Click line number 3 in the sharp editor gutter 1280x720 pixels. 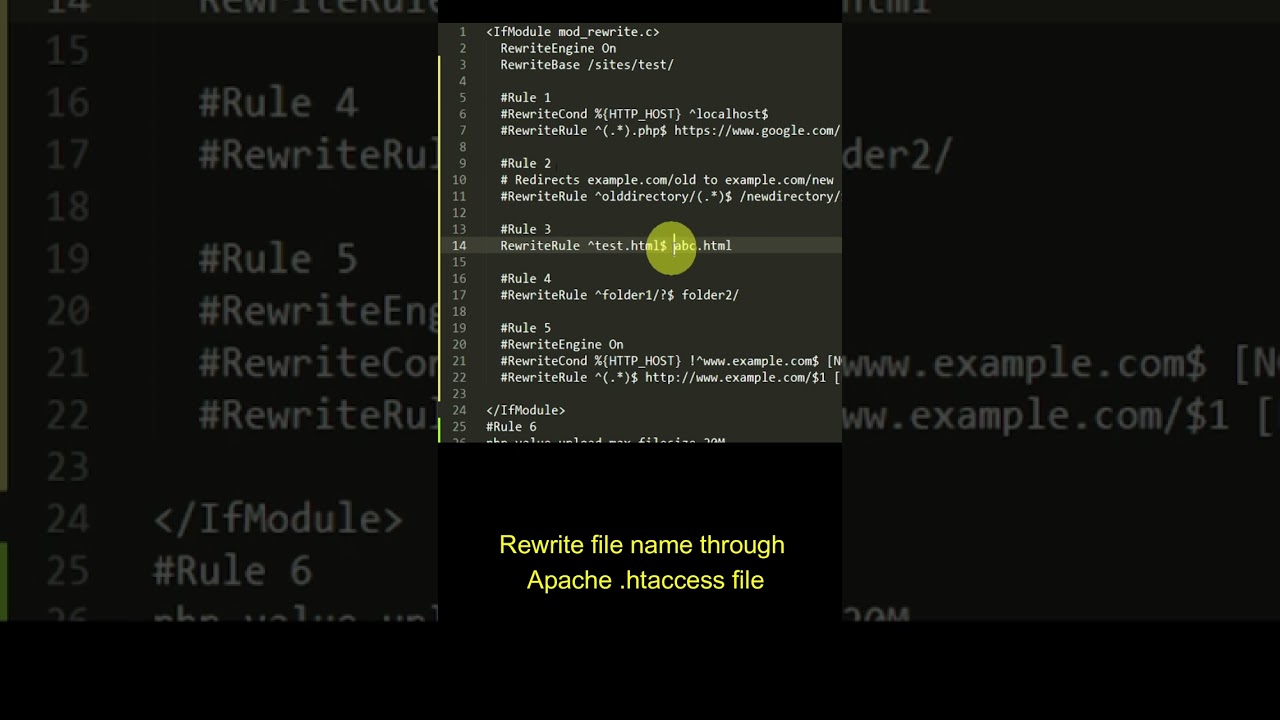(x=462, y=65)
